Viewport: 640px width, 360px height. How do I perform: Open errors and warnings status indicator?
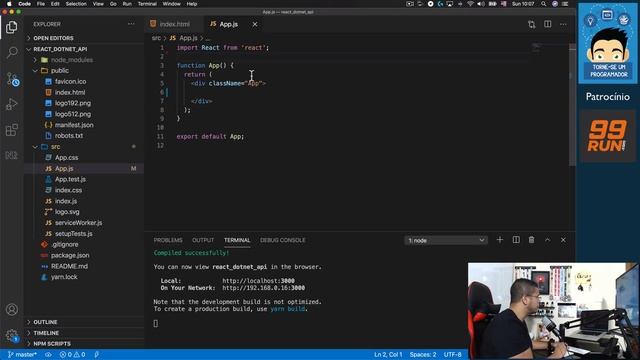pyautogui.click(x=73, y=354)
